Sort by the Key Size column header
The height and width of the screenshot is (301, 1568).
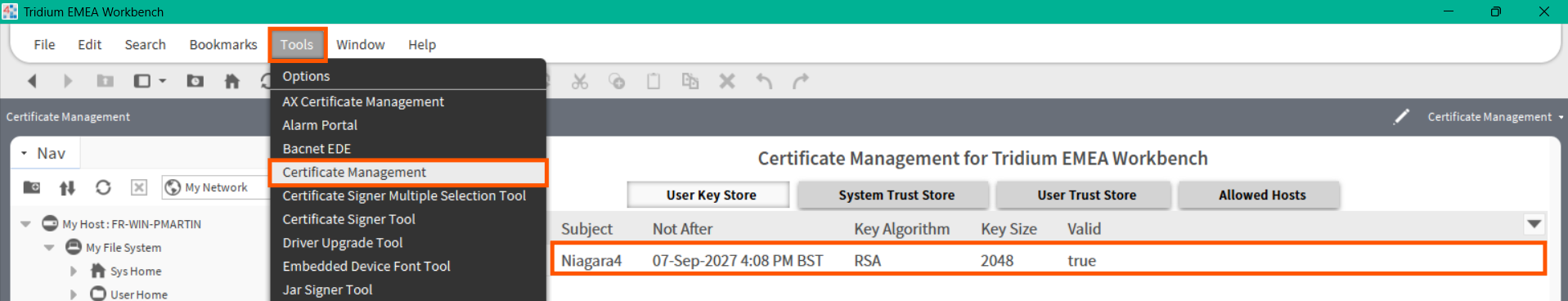1009,229
